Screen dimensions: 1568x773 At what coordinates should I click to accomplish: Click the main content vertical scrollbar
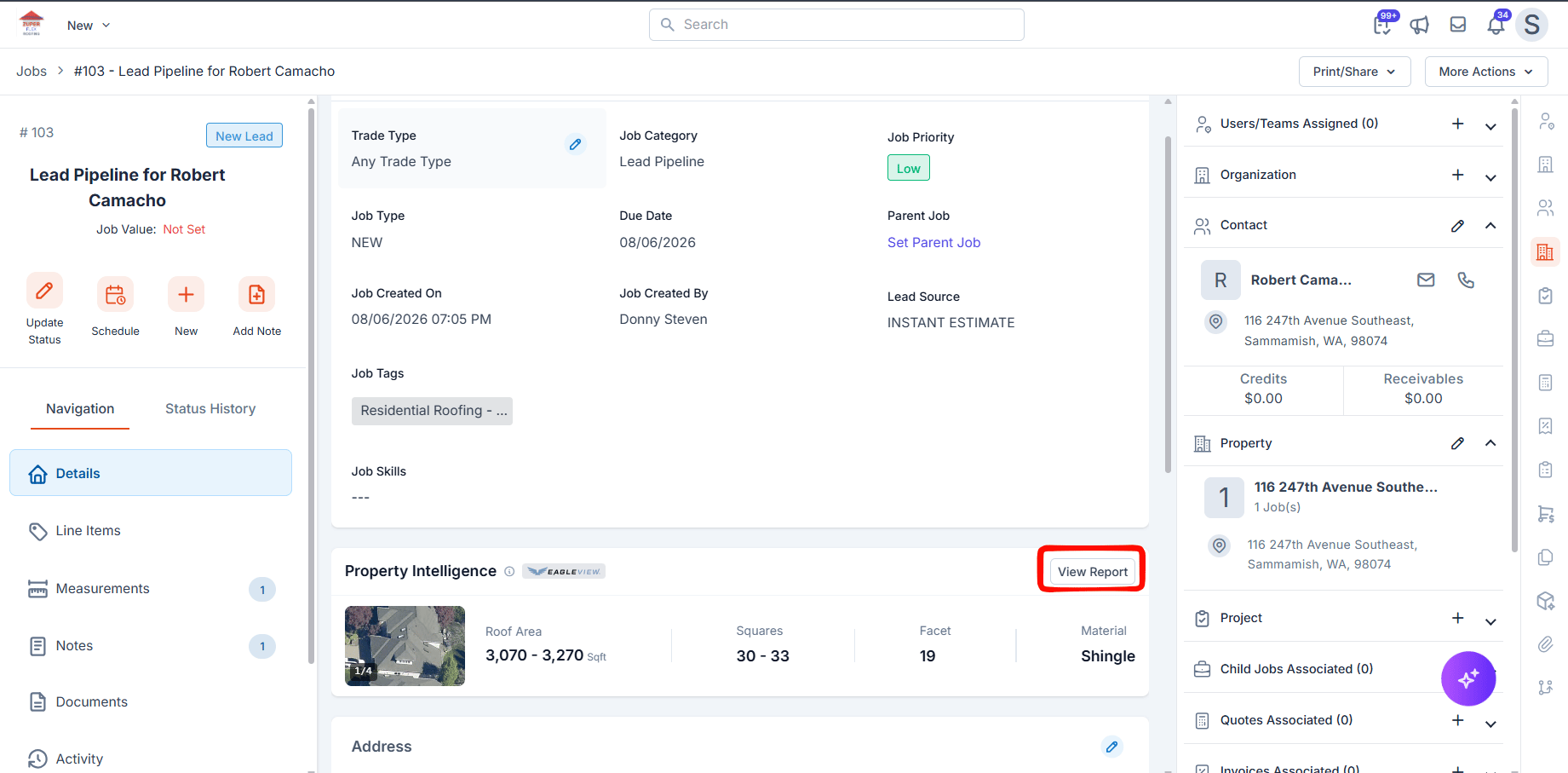click(1168, 304)
